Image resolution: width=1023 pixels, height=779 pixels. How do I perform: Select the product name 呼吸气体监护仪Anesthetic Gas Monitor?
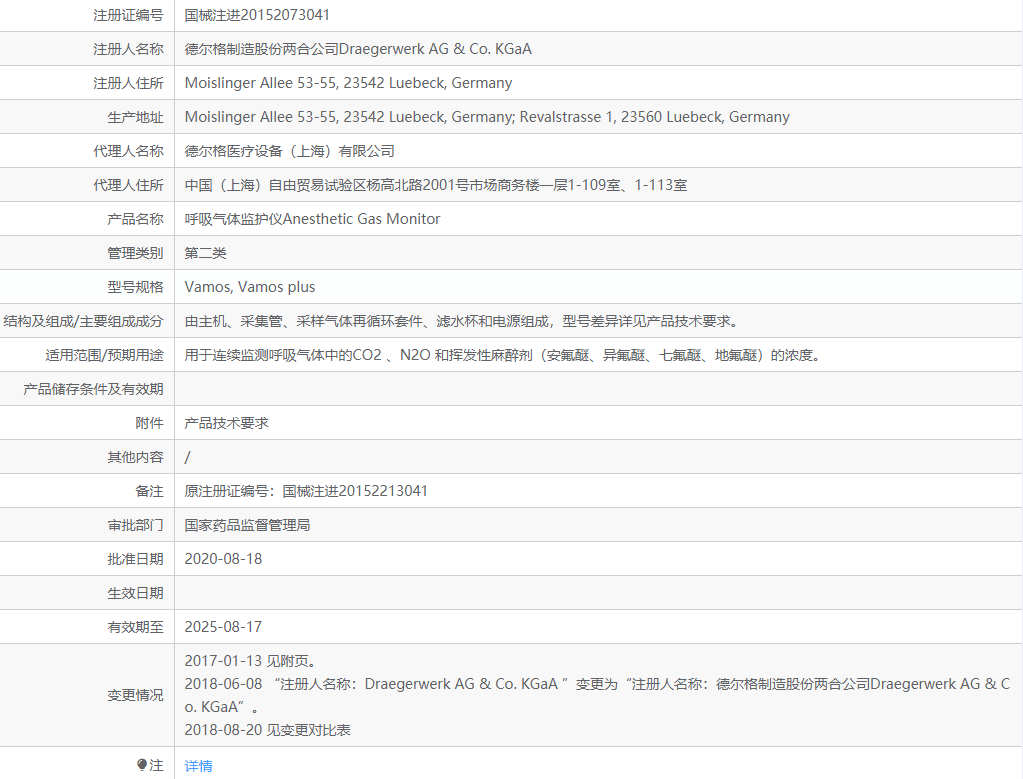pos(313,219)
